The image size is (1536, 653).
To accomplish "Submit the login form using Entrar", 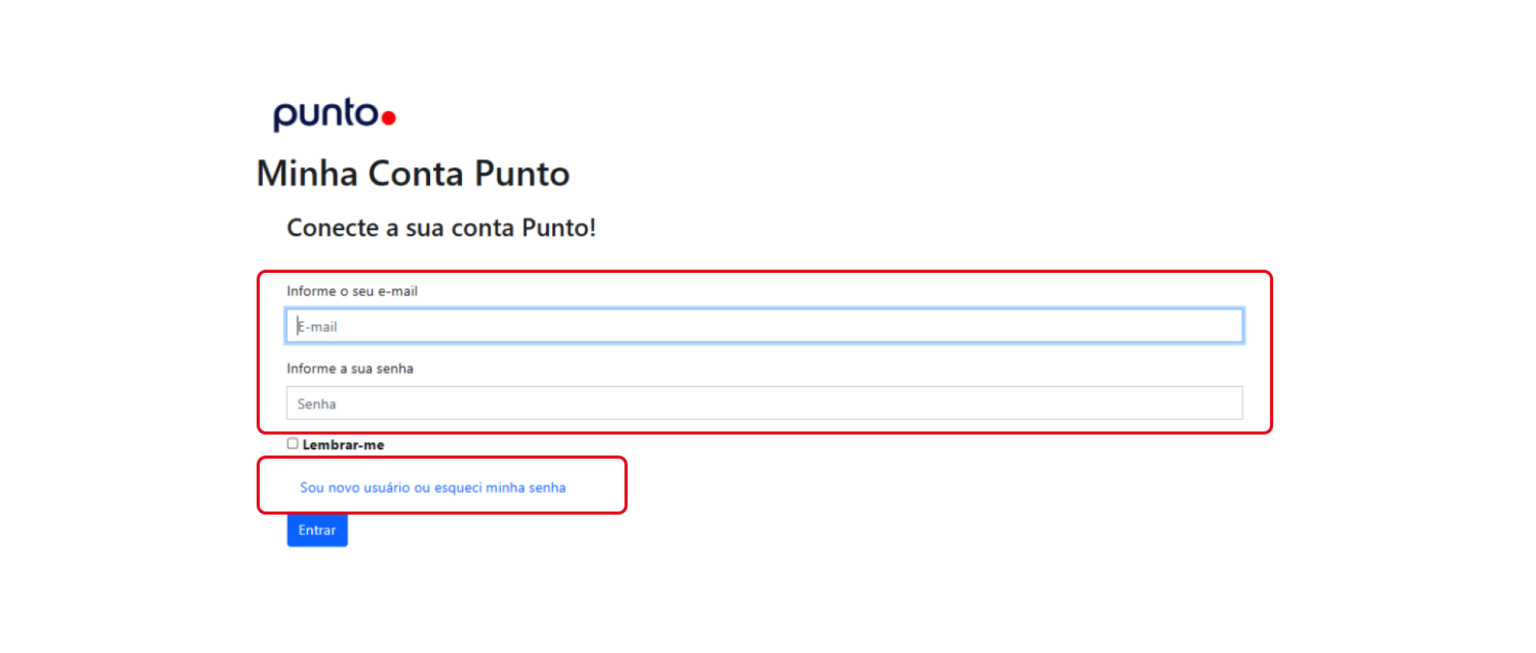I will pyautogui.click(x=317, y=530).
